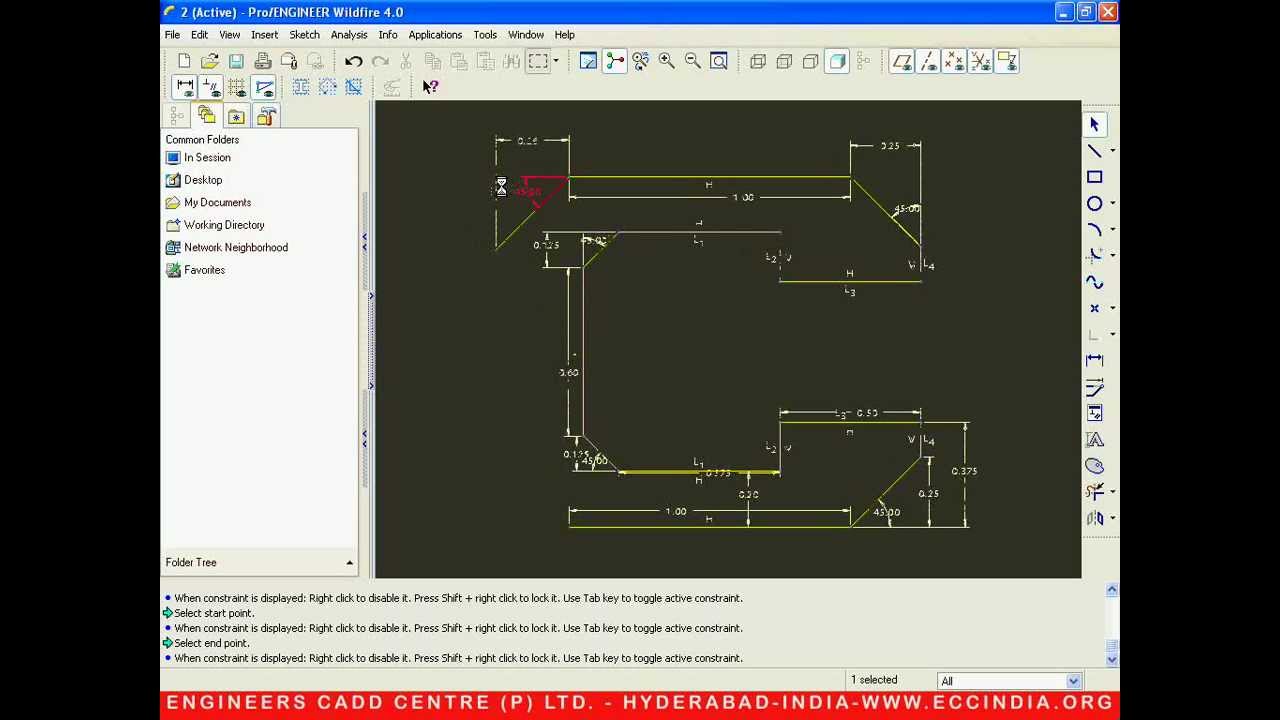This screenshot has width=1280, height=720.
Task: Expand the Line tool flyout arrow
Action: pyautogui.click(x=1113, y=151)
